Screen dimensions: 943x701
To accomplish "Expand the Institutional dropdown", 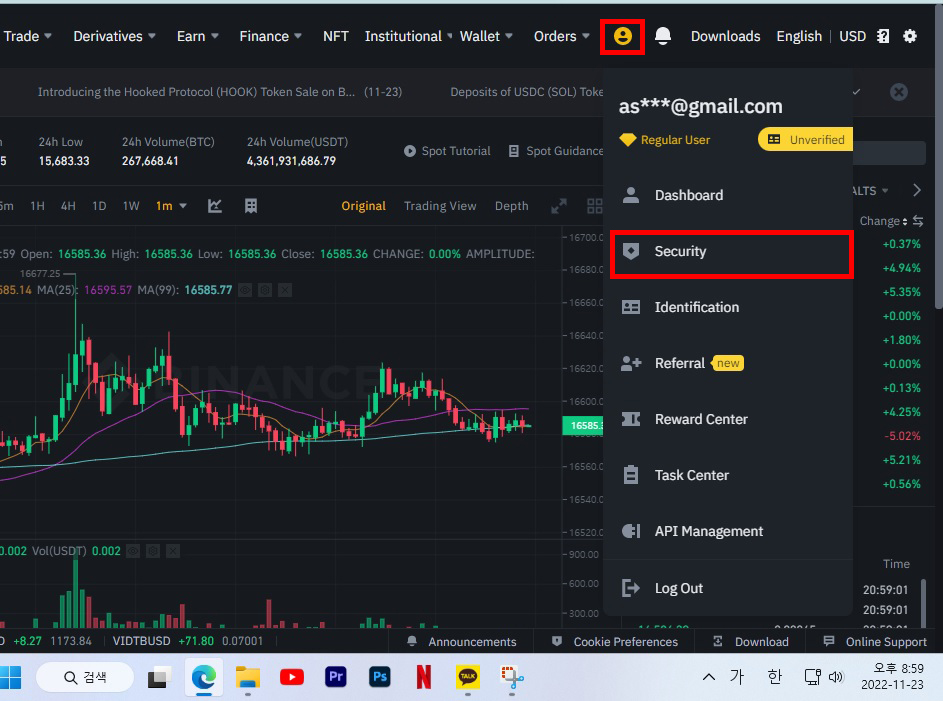I will (408, 36).
